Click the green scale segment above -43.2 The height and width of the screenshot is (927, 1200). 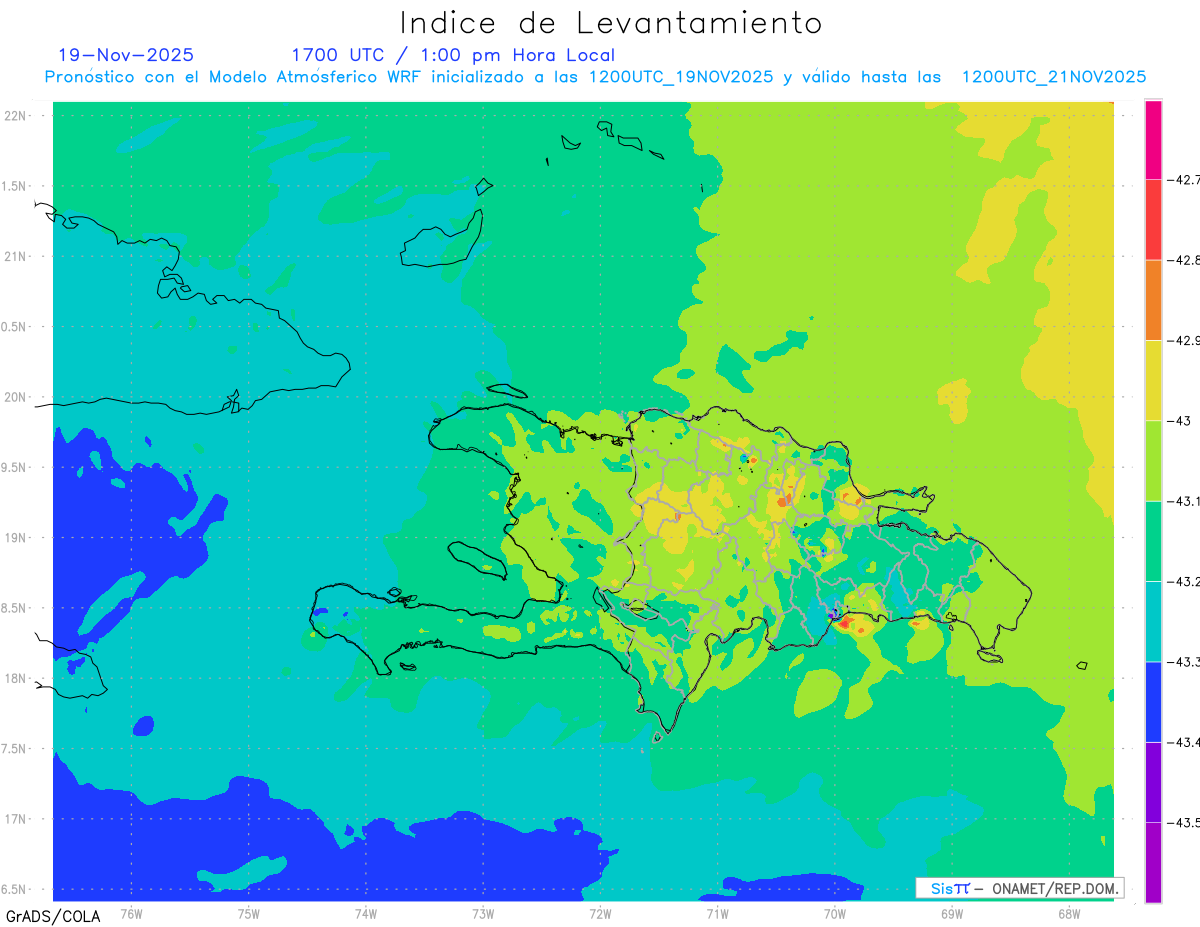pyautogui.click(x=1153, y=541)
